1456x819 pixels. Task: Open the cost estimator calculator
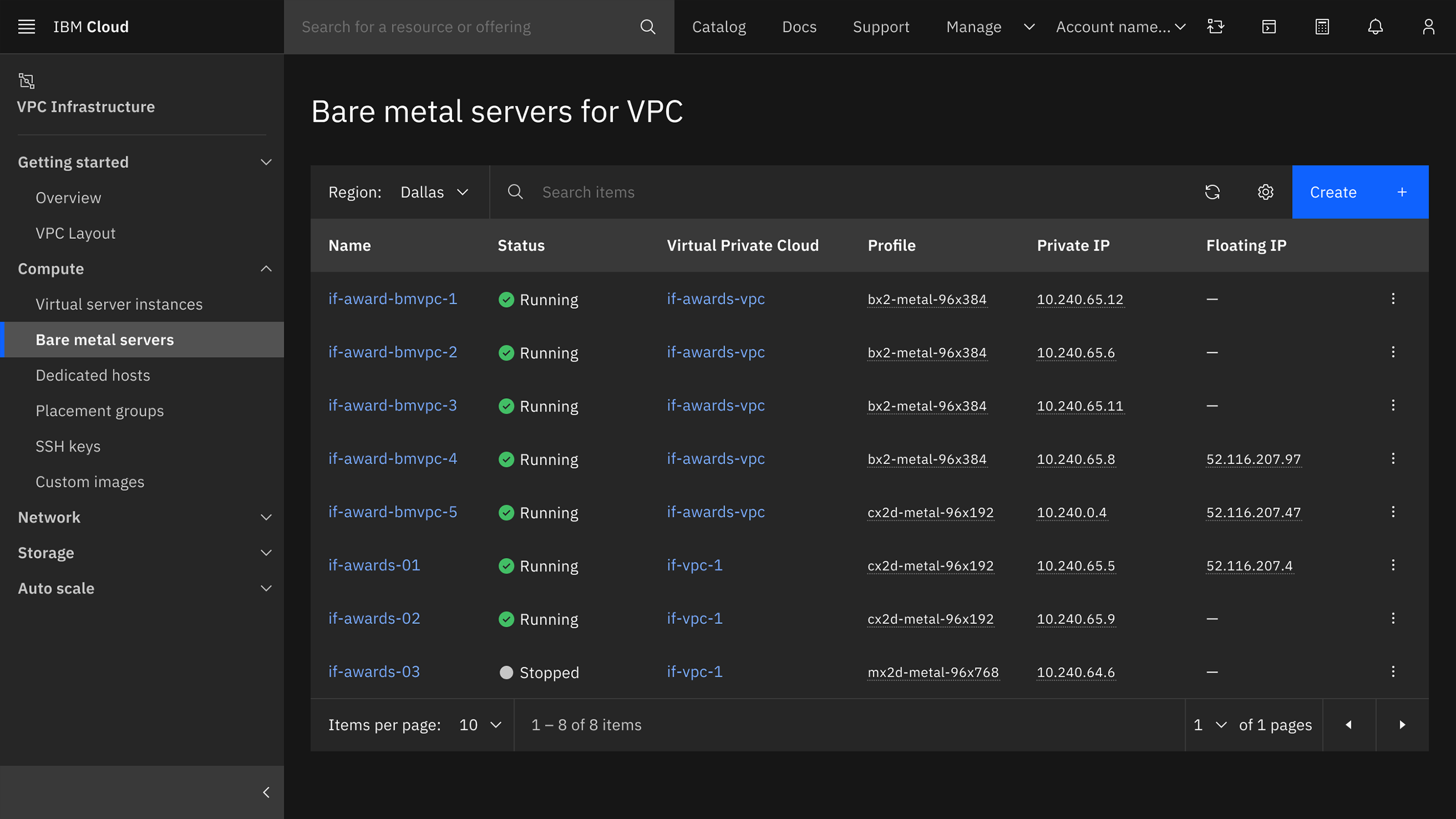pyautogui.click(x=1322, y=26)
